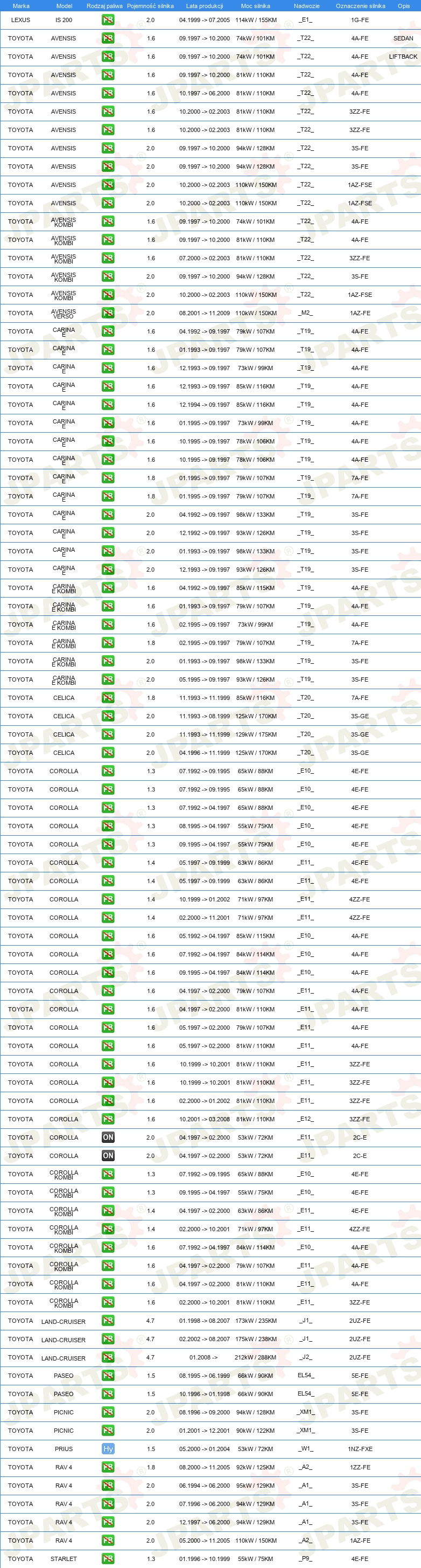The image size is (421, 1568).
Task: Click the fuel icon in the PICNIC 90kW / 122KM row
Action: tap(108, 1431)
